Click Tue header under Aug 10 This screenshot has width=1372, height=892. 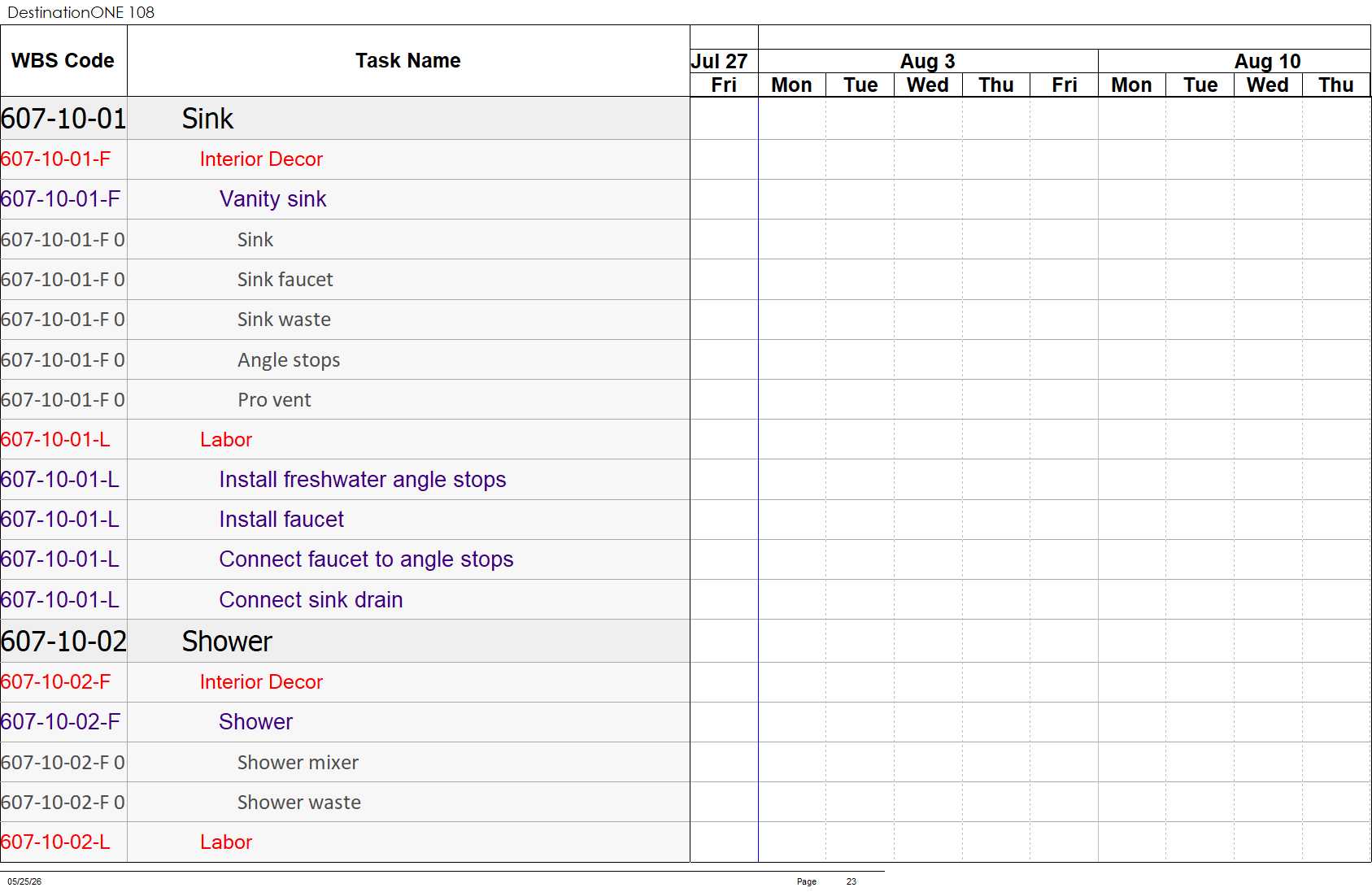[x=1200, y=85]
